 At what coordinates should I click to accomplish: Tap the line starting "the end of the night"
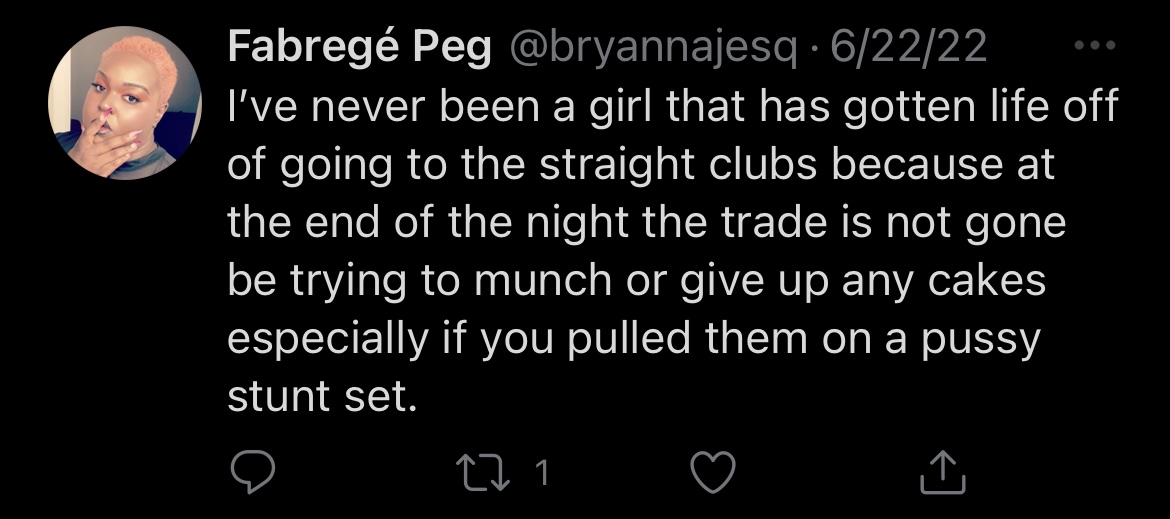pos(646,223)
